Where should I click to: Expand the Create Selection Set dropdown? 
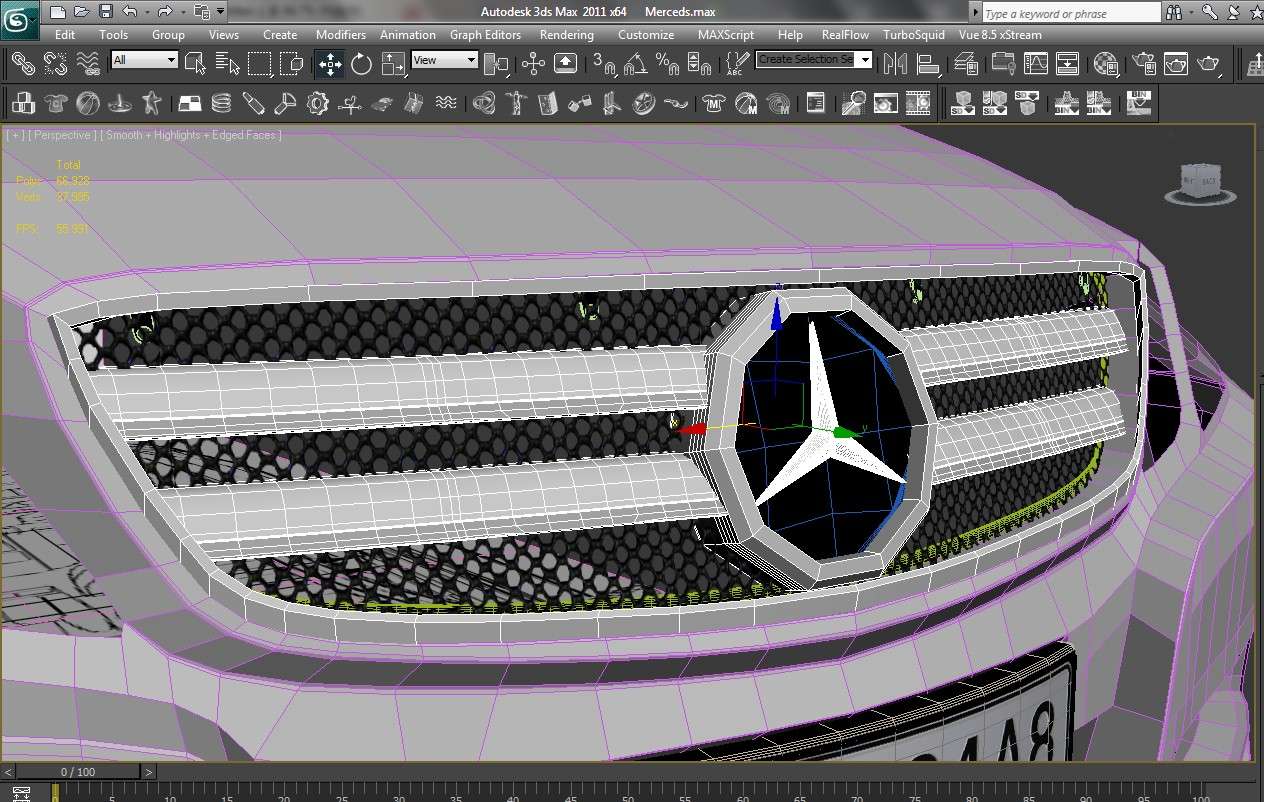click(865, 59)
